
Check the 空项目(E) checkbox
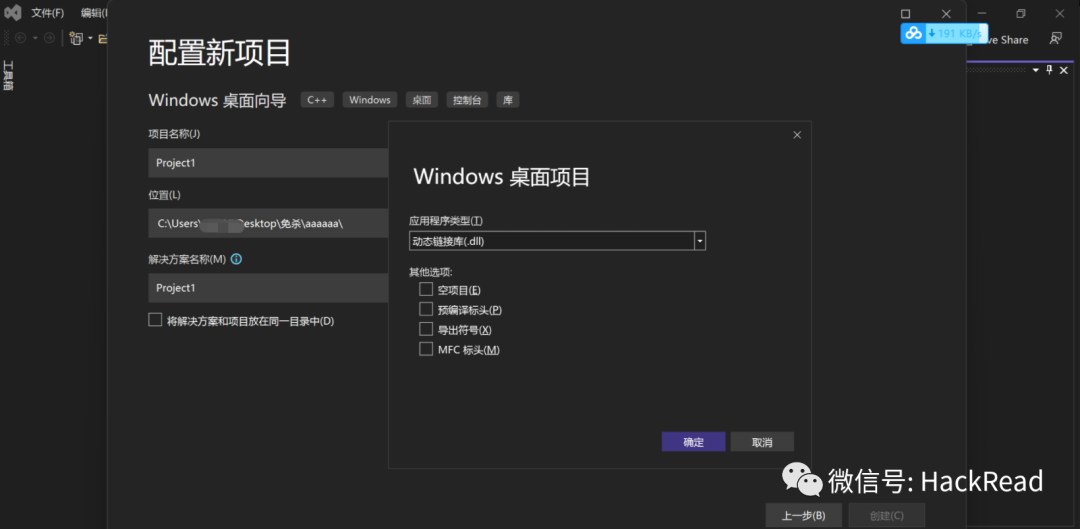(426, 289)
